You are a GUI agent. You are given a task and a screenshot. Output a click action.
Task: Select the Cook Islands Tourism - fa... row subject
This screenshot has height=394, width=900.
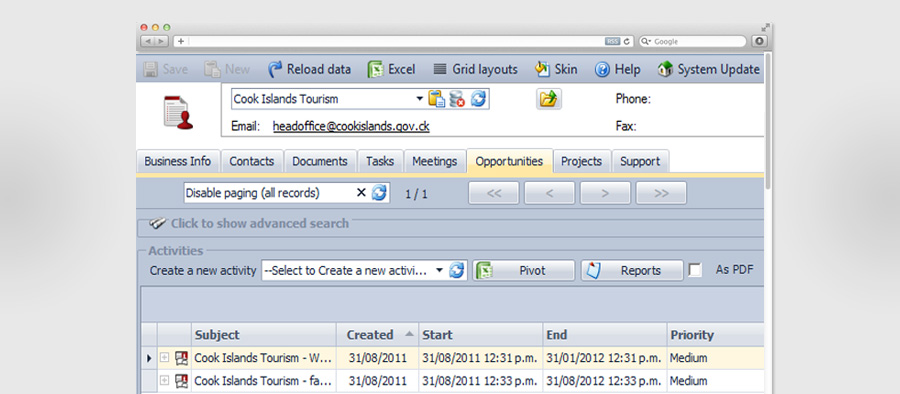click(263, 380)
